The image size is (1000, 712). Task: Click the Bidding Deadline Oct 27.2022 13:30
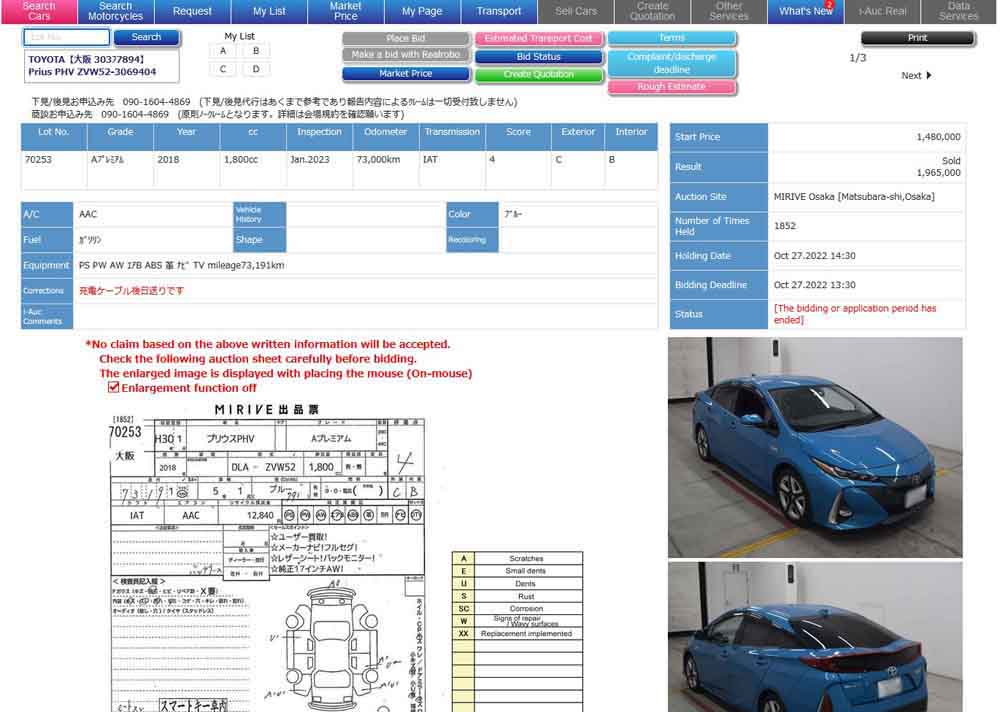click(814, 285)
